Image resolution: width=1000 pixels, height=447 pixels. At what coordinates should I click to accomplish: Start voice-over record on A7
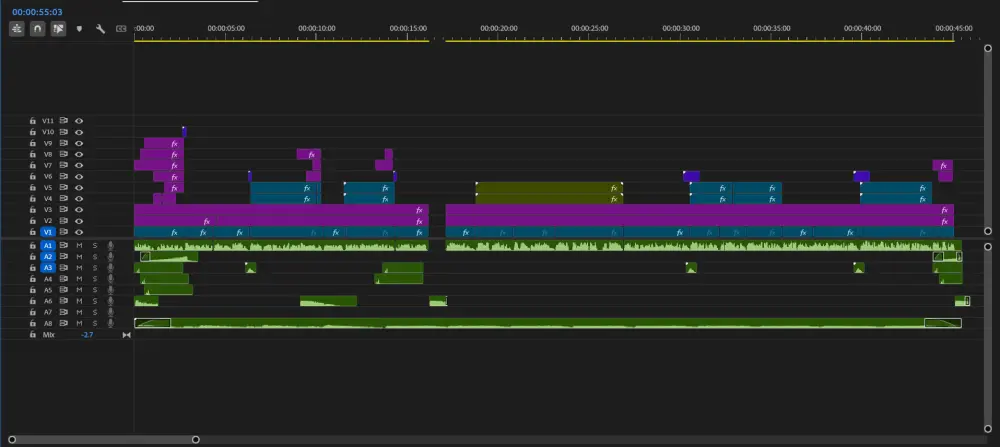110,312
